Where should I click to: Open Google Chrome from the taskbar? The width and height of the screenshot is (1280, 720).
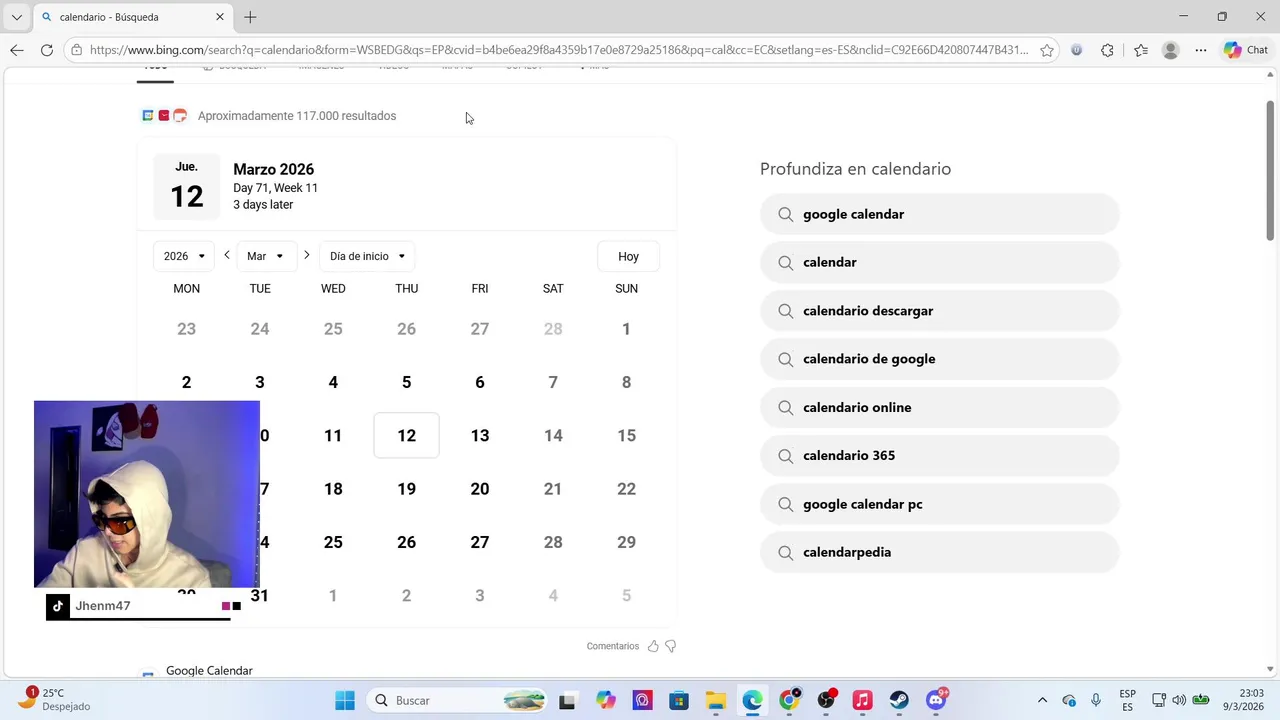tap(789, 700)
